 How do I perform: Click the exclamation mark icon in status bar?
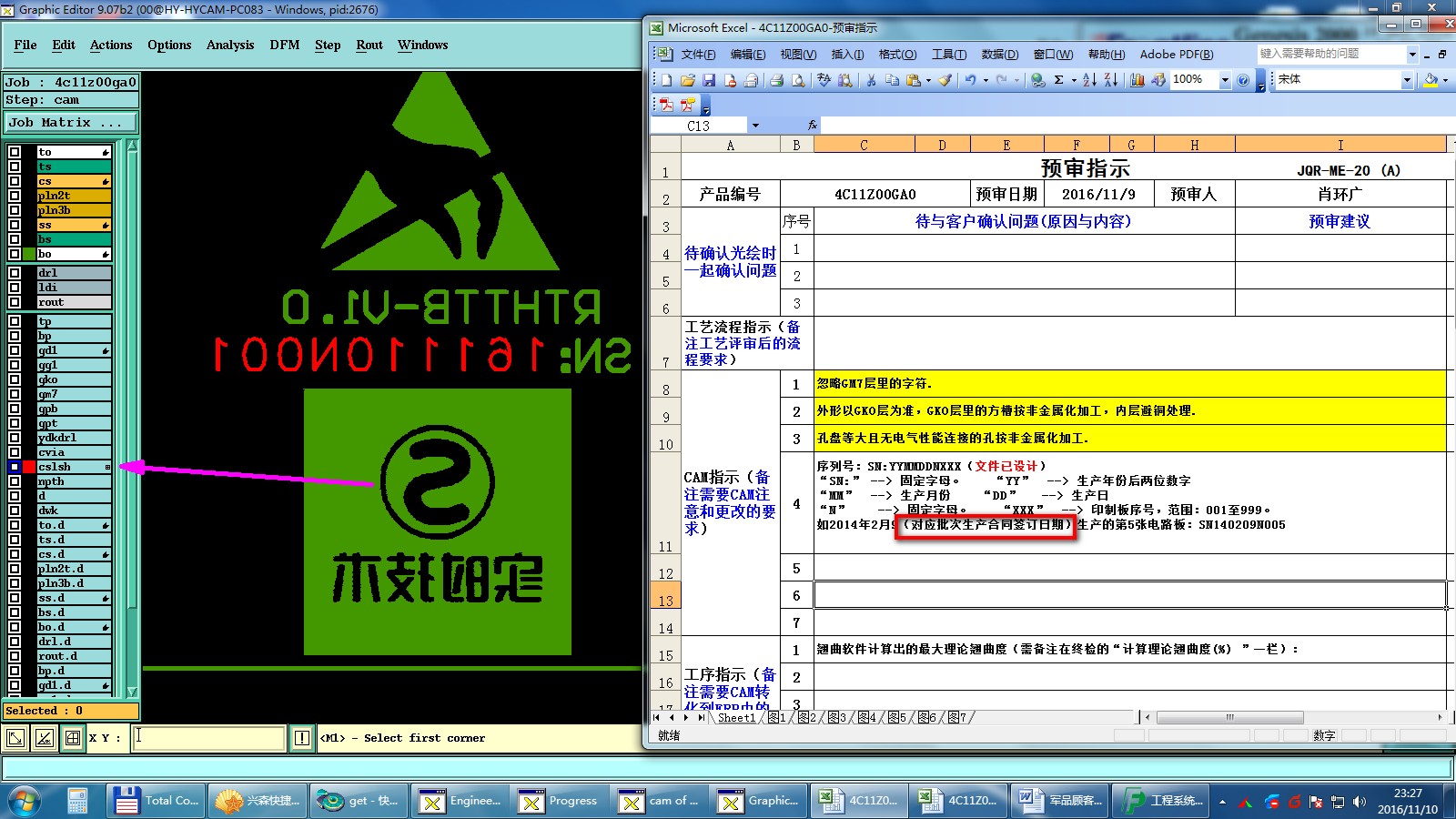click(x=302, y=738)
